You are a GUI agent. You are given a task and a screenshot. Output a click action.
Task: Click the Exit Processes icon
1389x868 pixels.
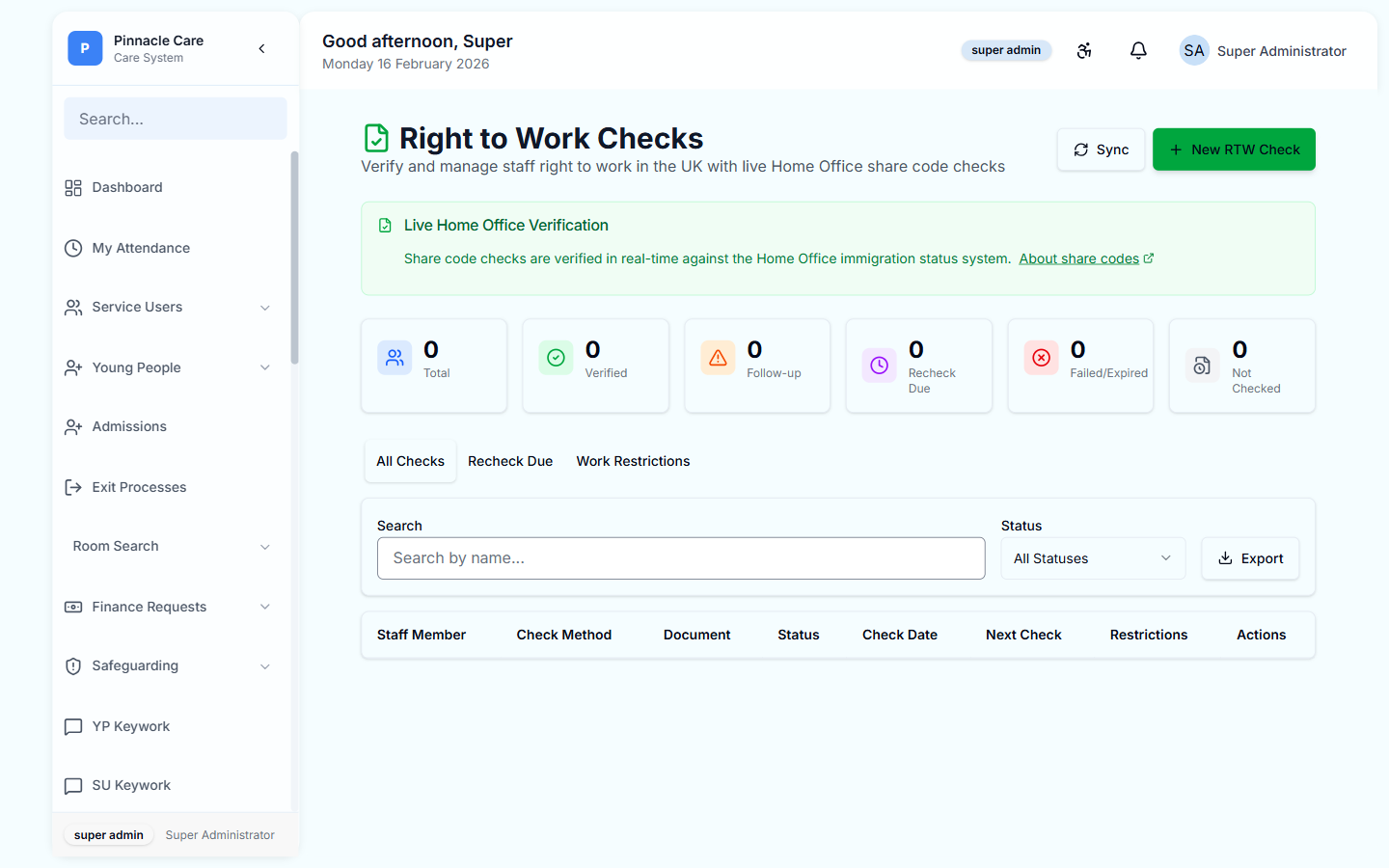[72, 487]
